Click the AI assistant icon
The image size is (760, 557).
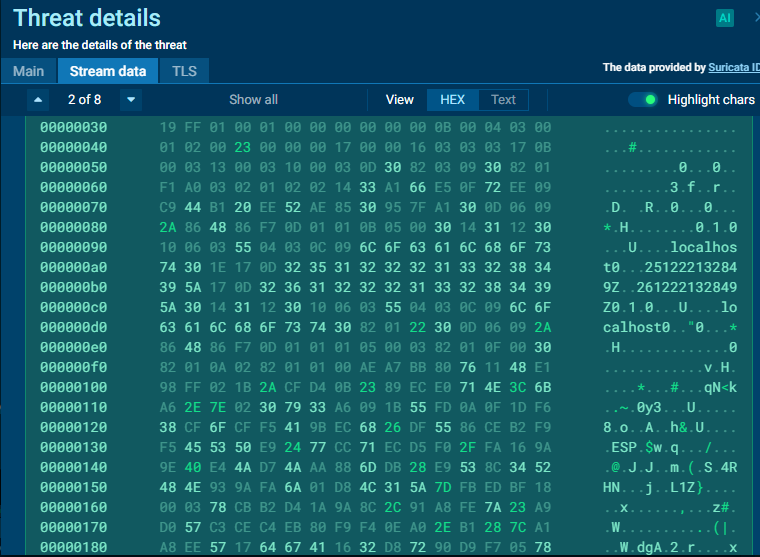click(x=725, y=18)
